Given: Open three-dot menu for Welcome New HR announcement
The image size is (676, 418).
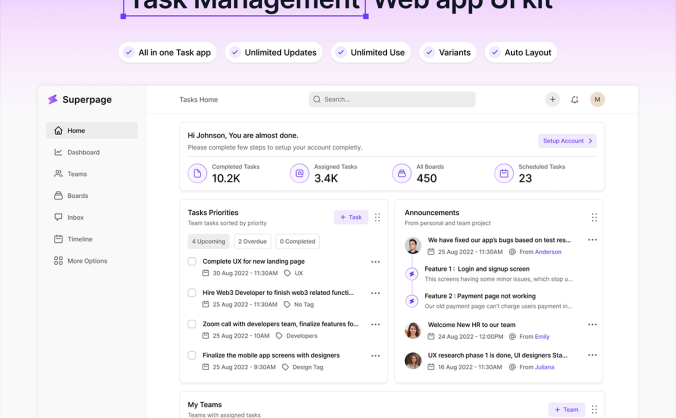Looking at the screenshot, I should point(592,324).
